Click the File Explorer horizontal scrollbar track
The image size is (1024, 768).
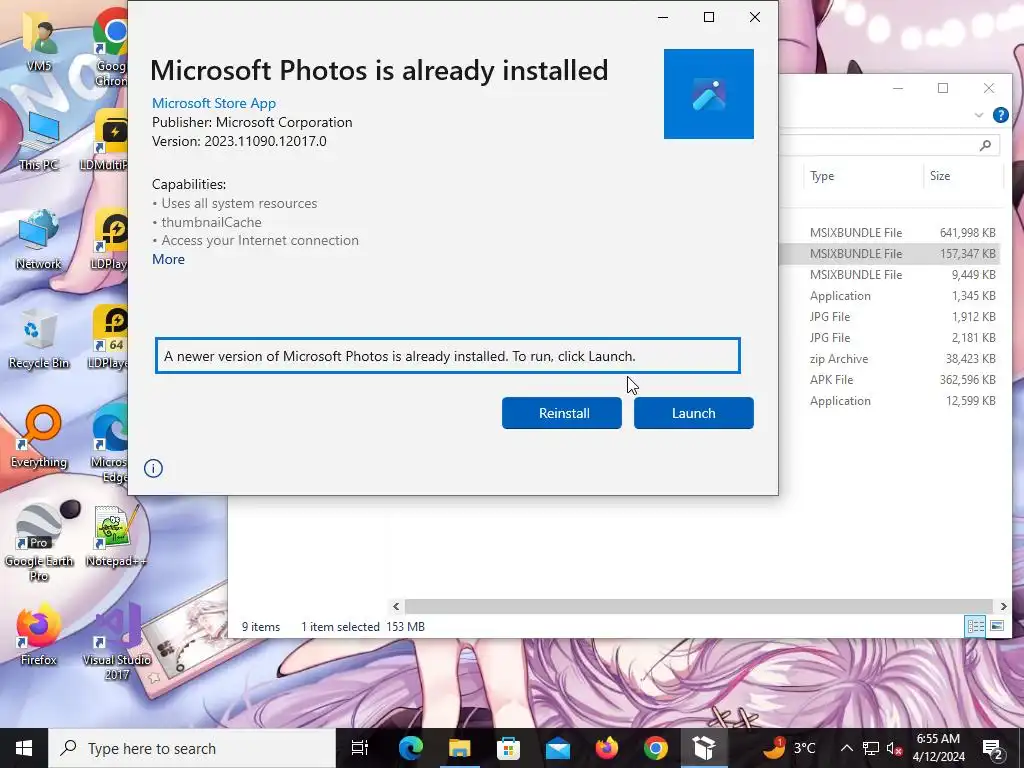click(x=699, y=607)
